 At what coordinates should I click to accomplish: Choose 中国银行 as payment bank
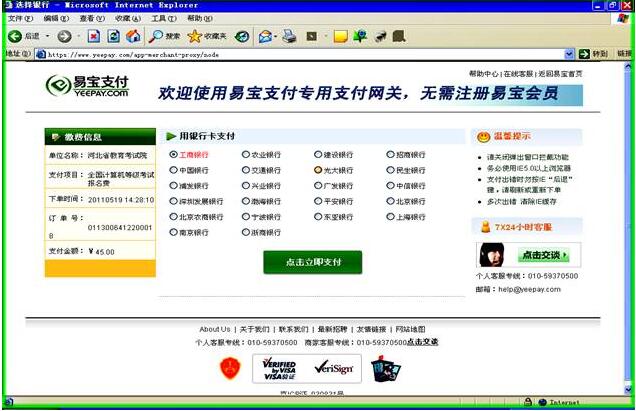coord(174,170)
